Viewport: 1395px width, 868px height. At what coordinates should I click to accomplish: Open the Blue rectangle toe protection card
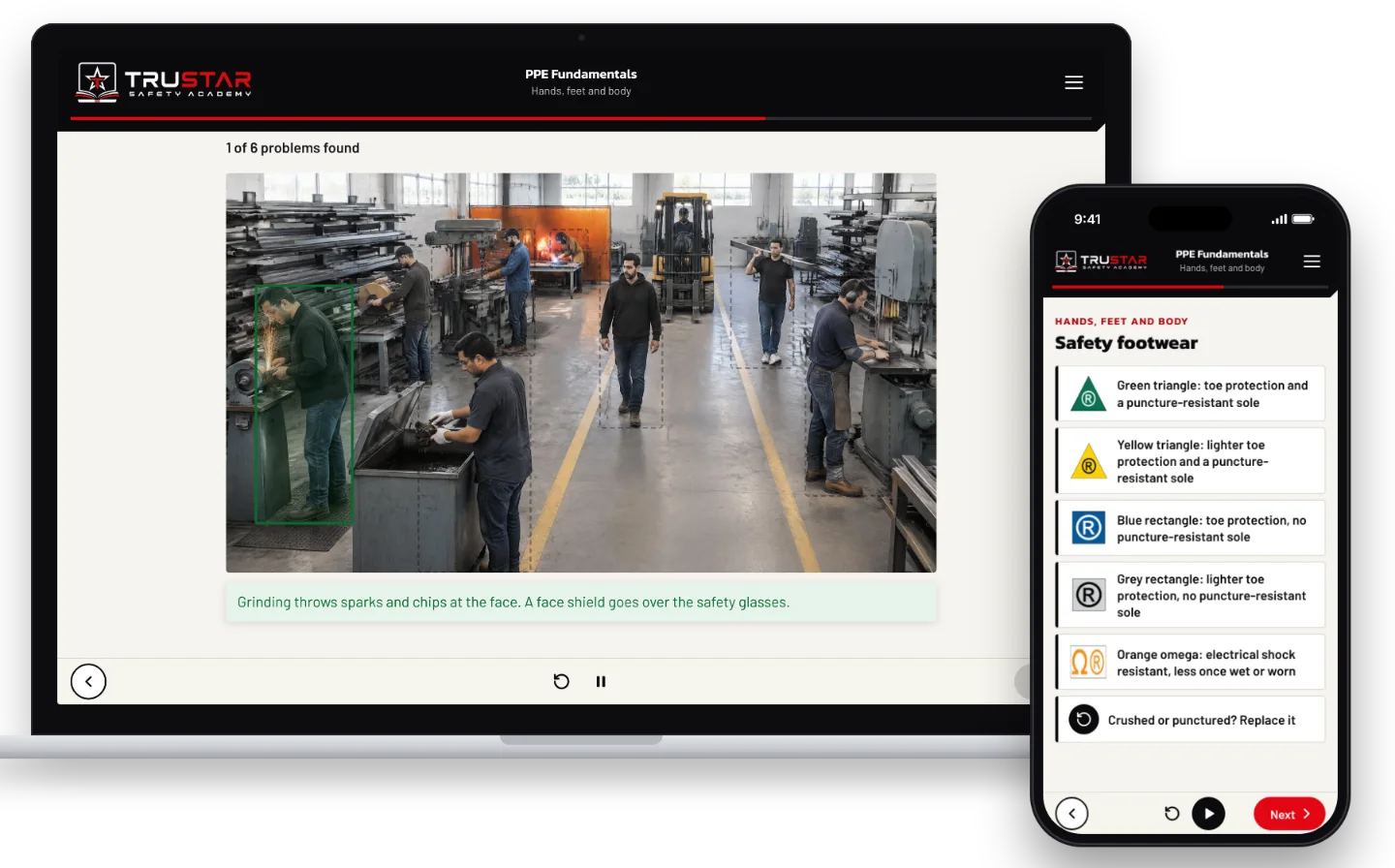1191,528
